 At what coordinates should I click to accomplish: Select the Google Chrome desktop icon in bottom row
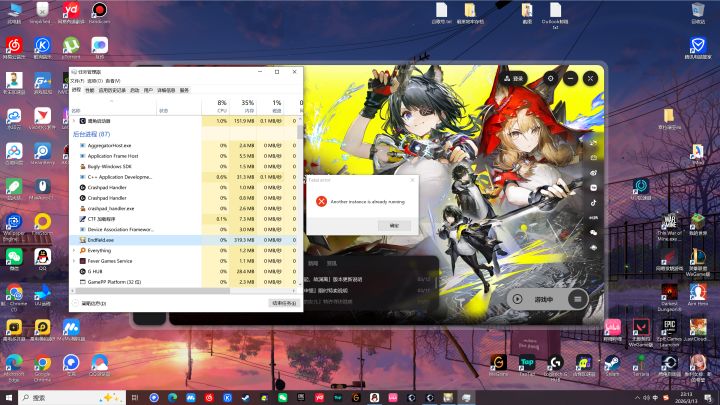(42, 368)
